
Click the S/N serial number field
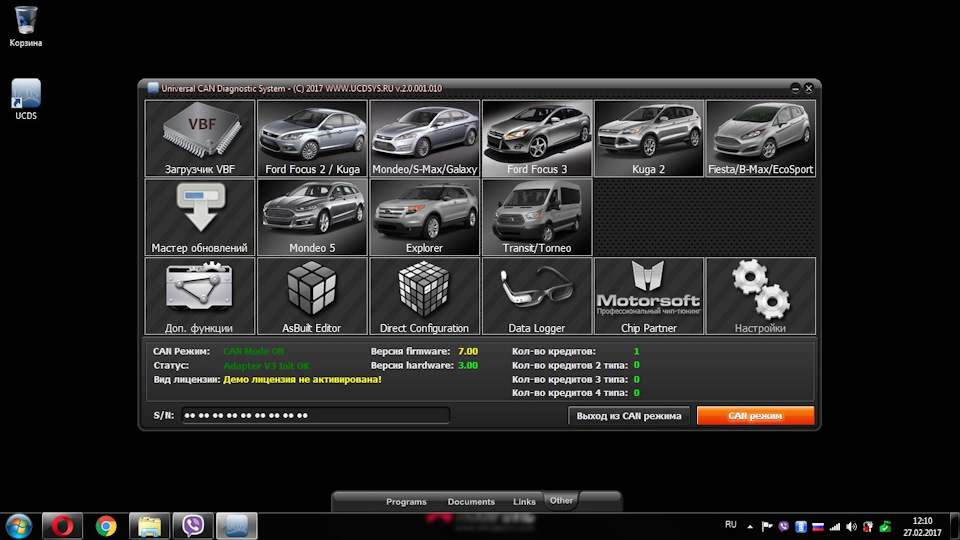pos(316,415)
